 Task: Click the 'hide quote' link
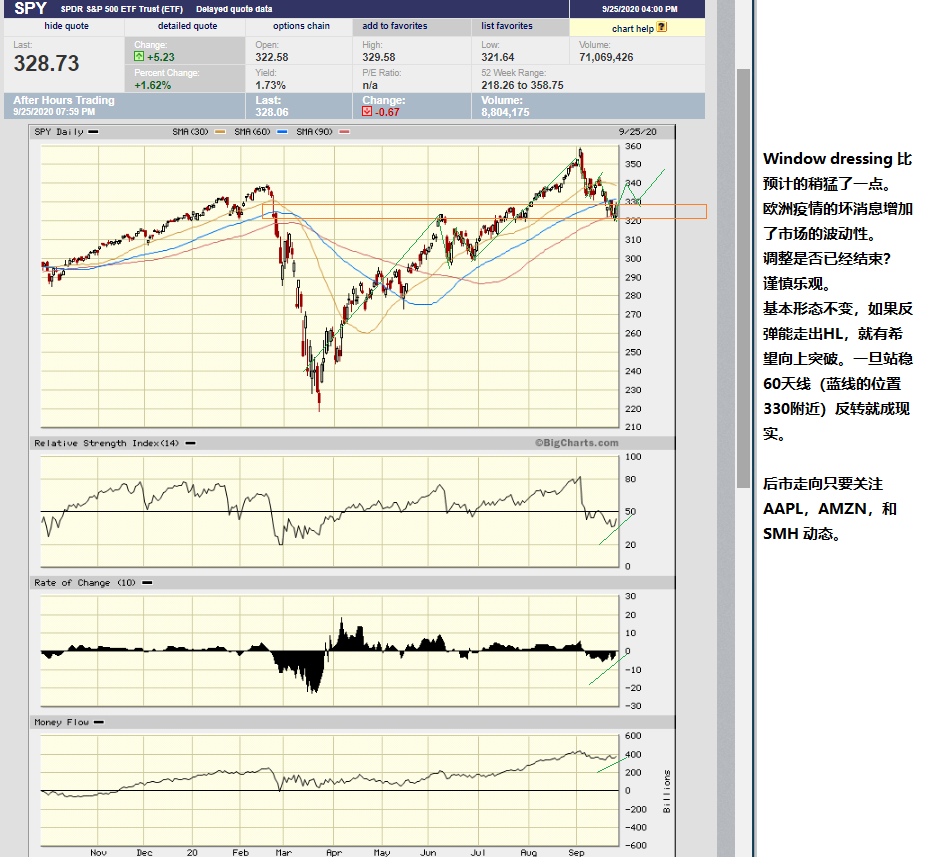[x=66, y=26]
